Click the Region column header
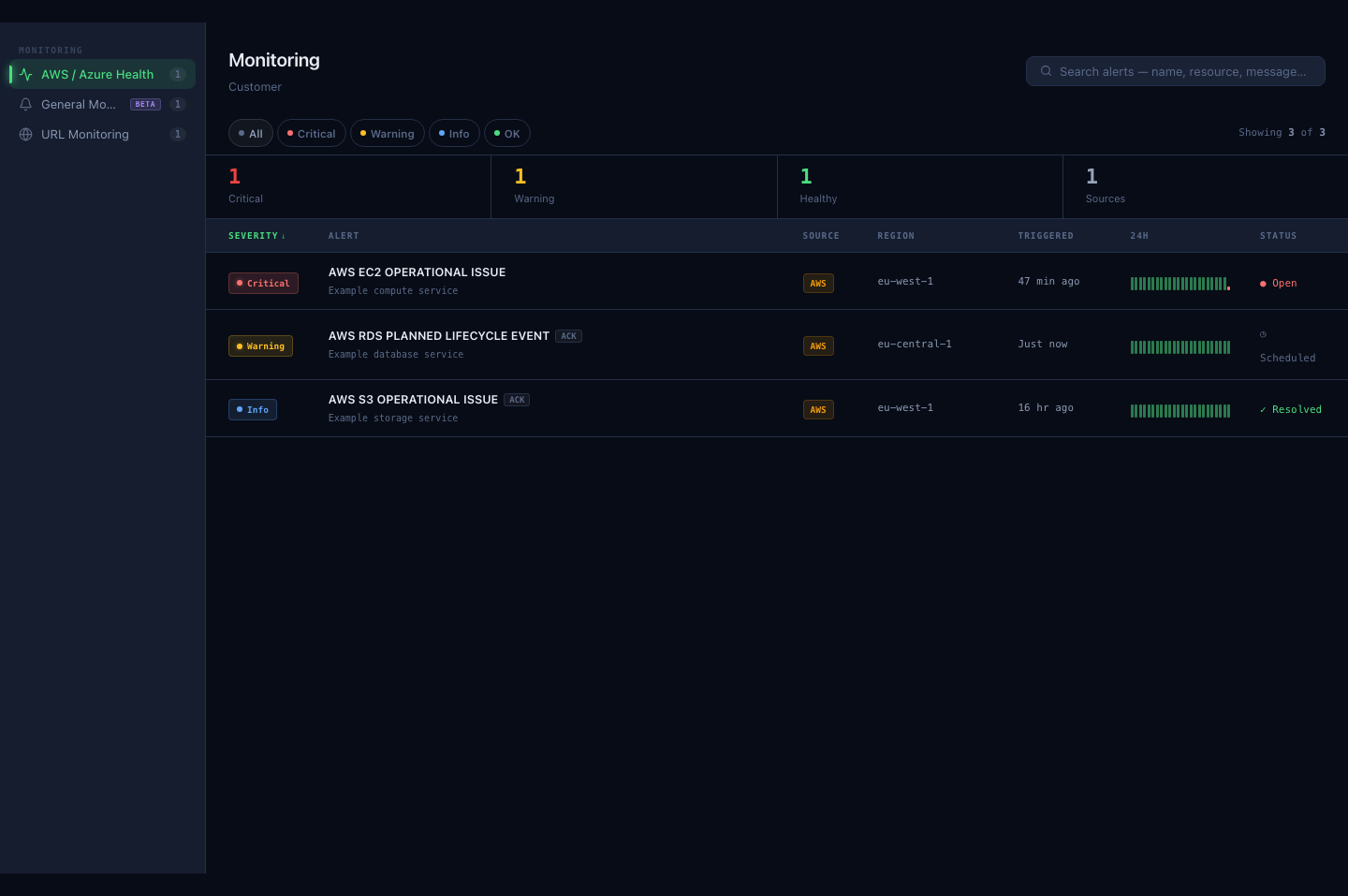This screenshot has height=896, width=1348. tap(896, 236)
